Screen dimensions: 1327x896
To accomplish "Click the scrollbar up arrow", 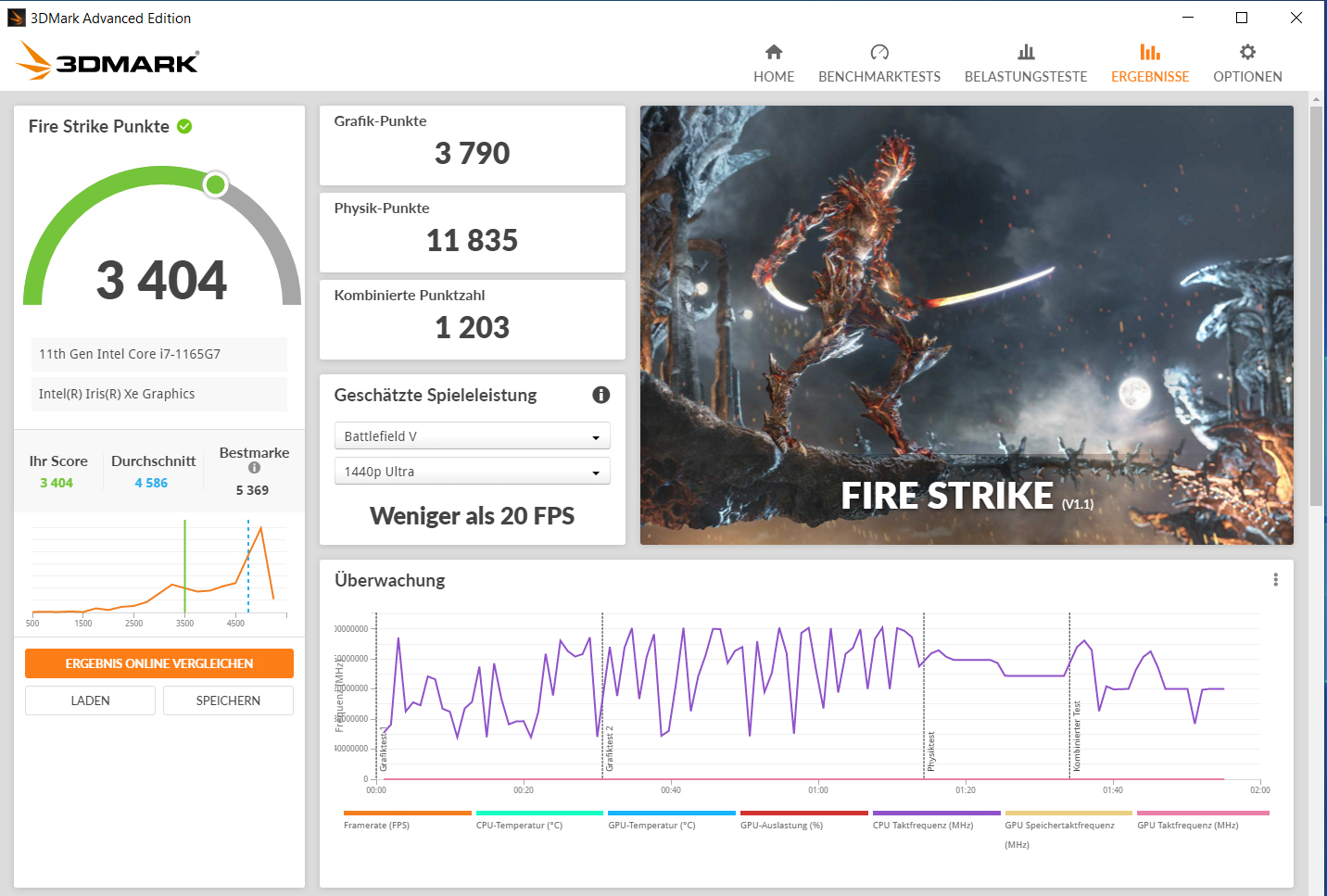I will (1316, 98).
